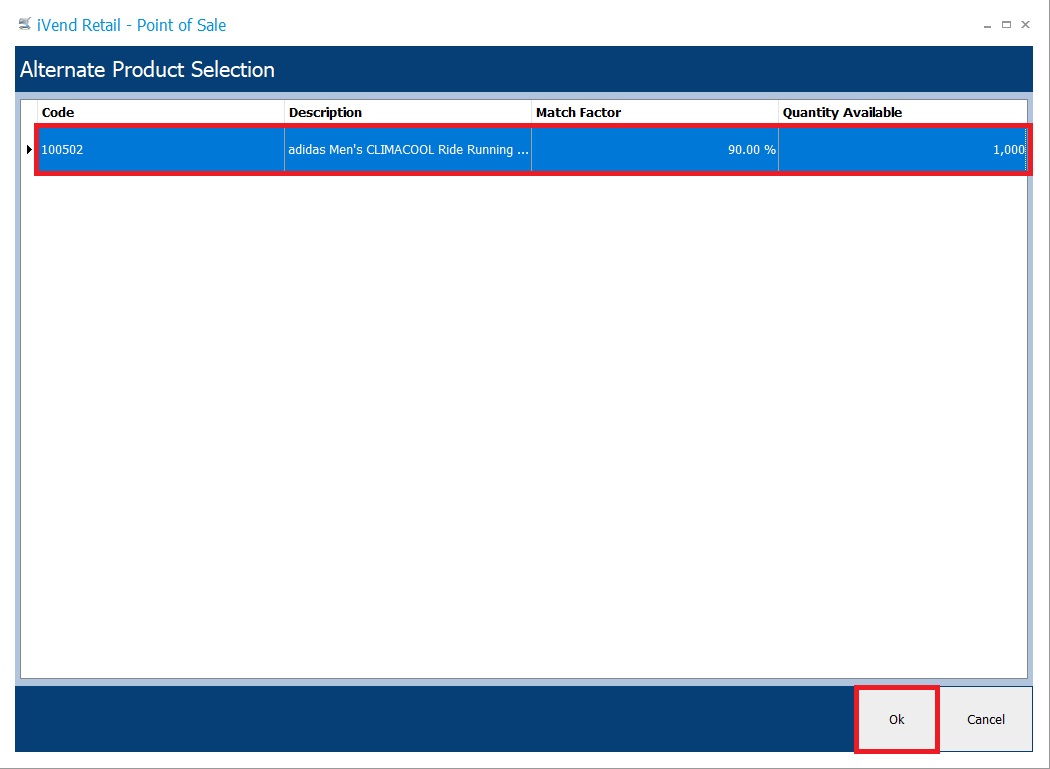This screenshot has height=769, width=1050.
Task: Cancel the alternate product selection
Action: coord(985,719)
